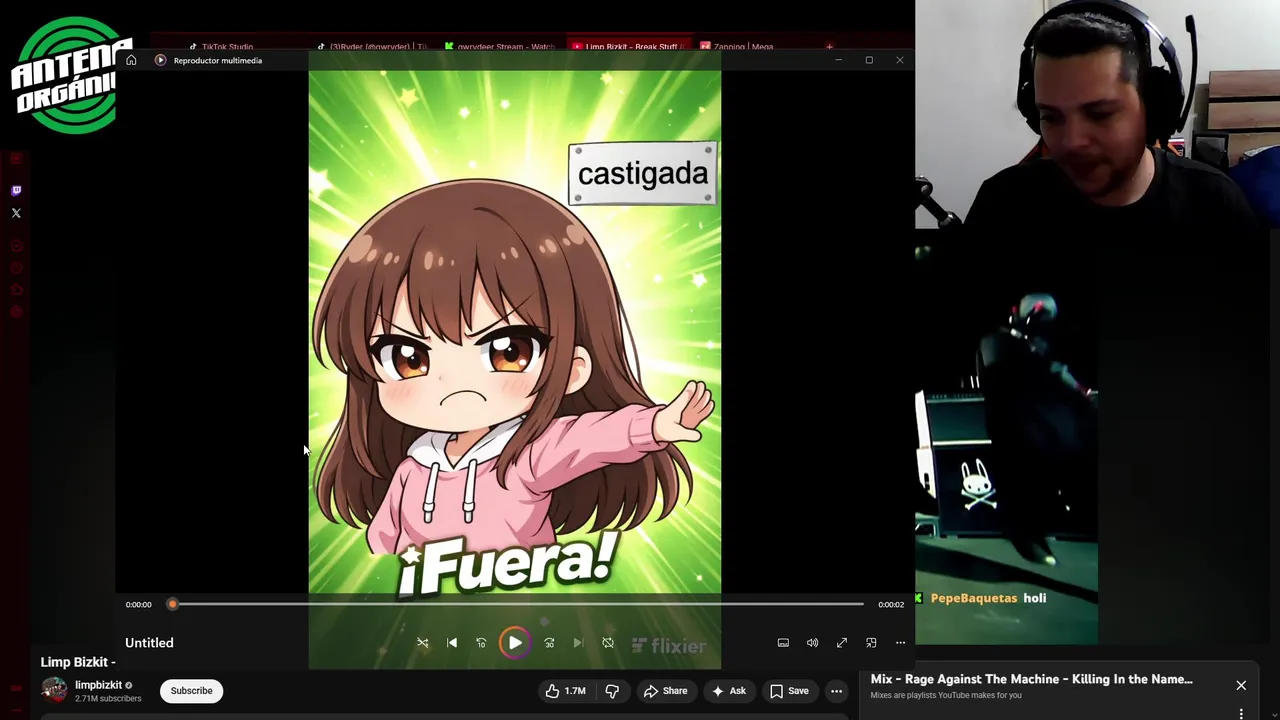
Task: Open the volume control in media player
Action: (812, 643)
